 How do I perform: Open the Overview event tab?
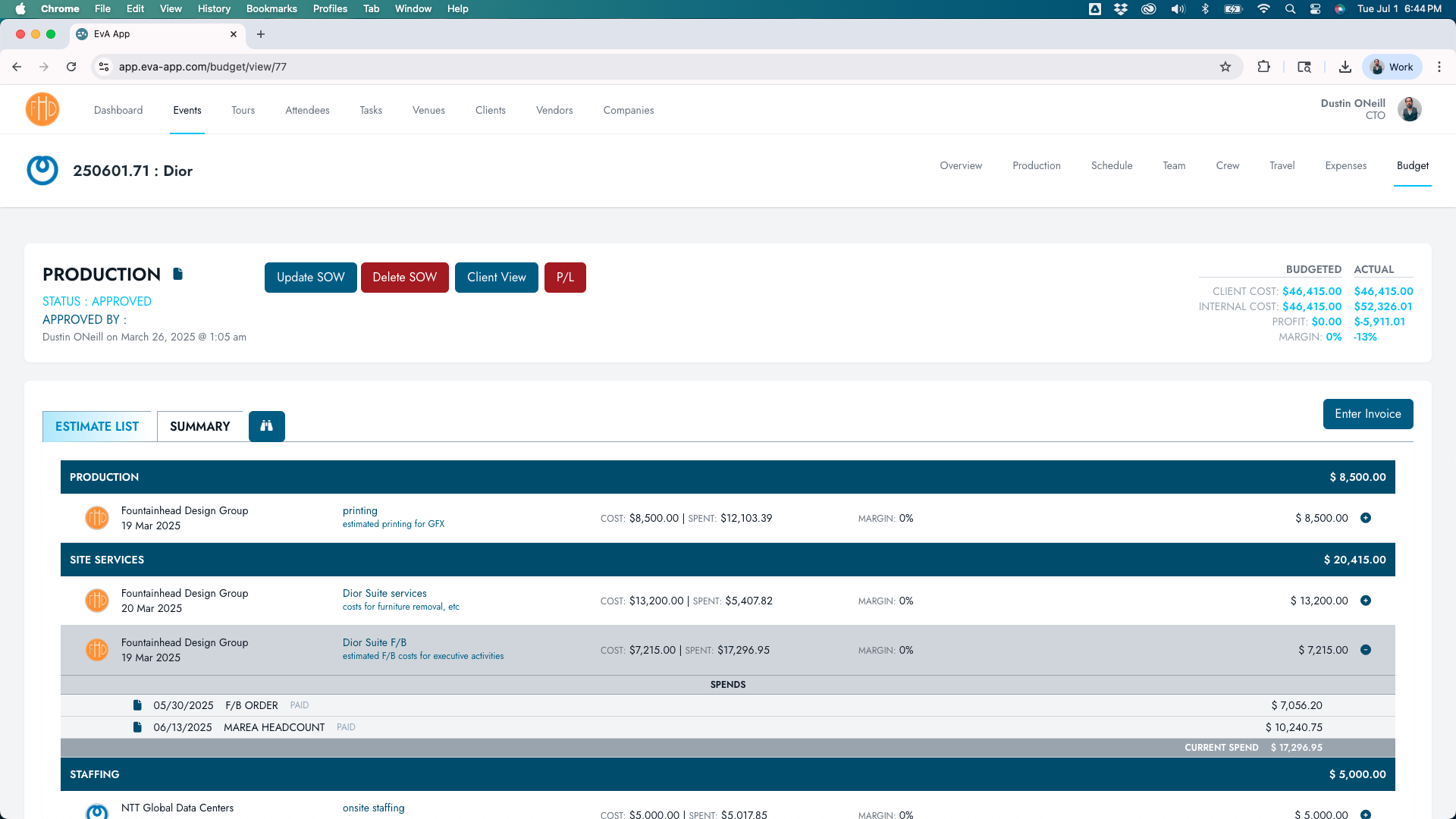pos(961,165)
